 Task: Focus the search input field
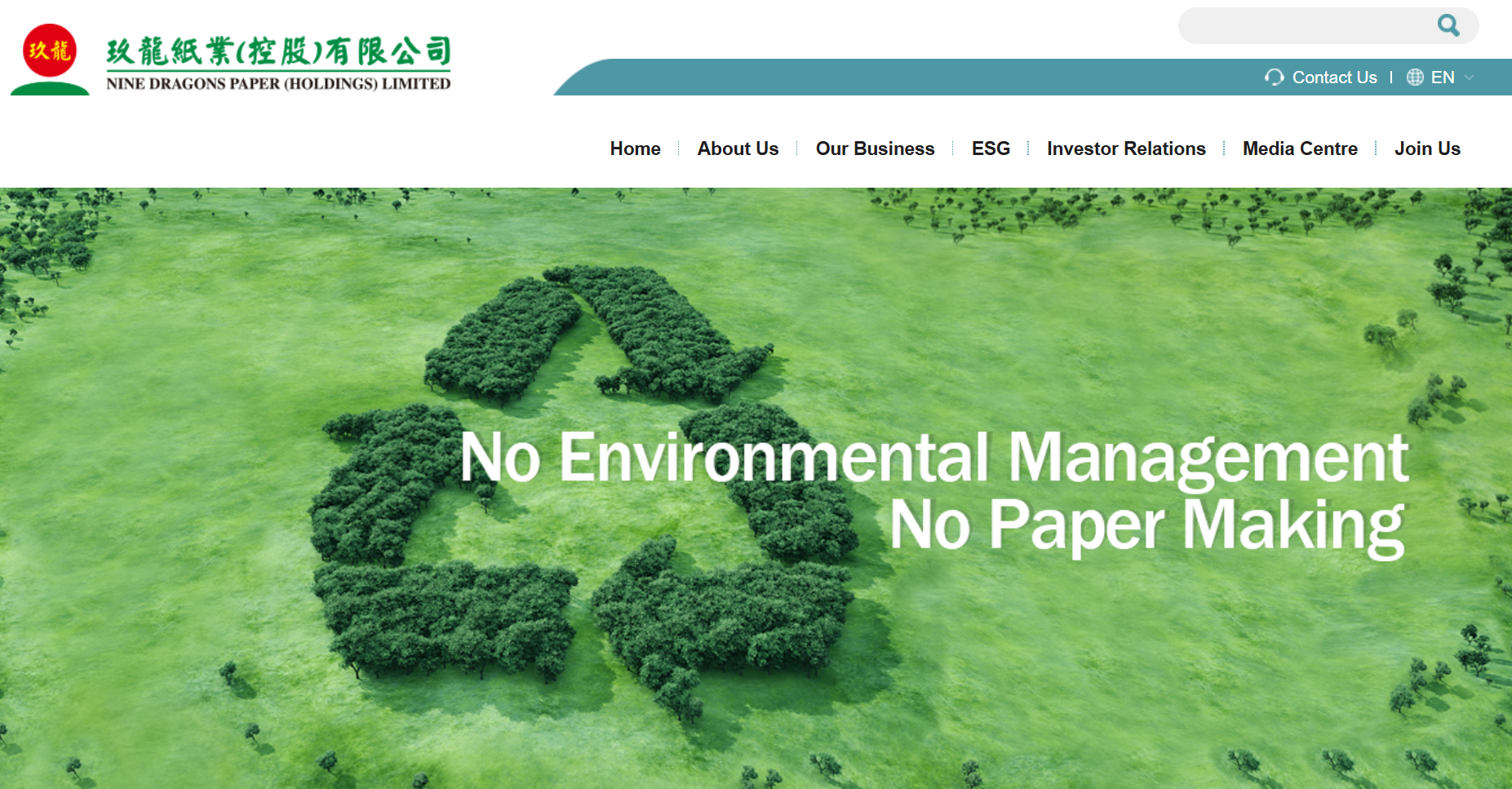[x=1328, y=25]
